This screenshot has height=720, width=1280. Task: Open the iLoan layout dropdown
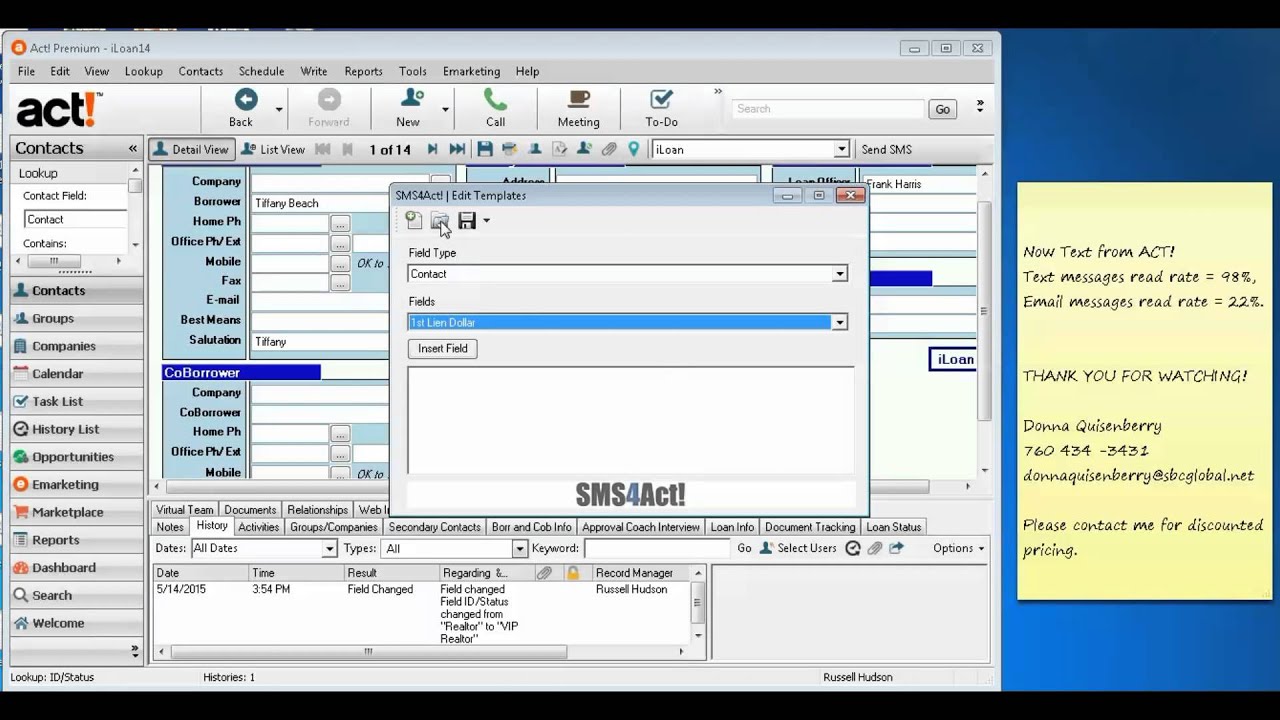click(x=841, y=149)
